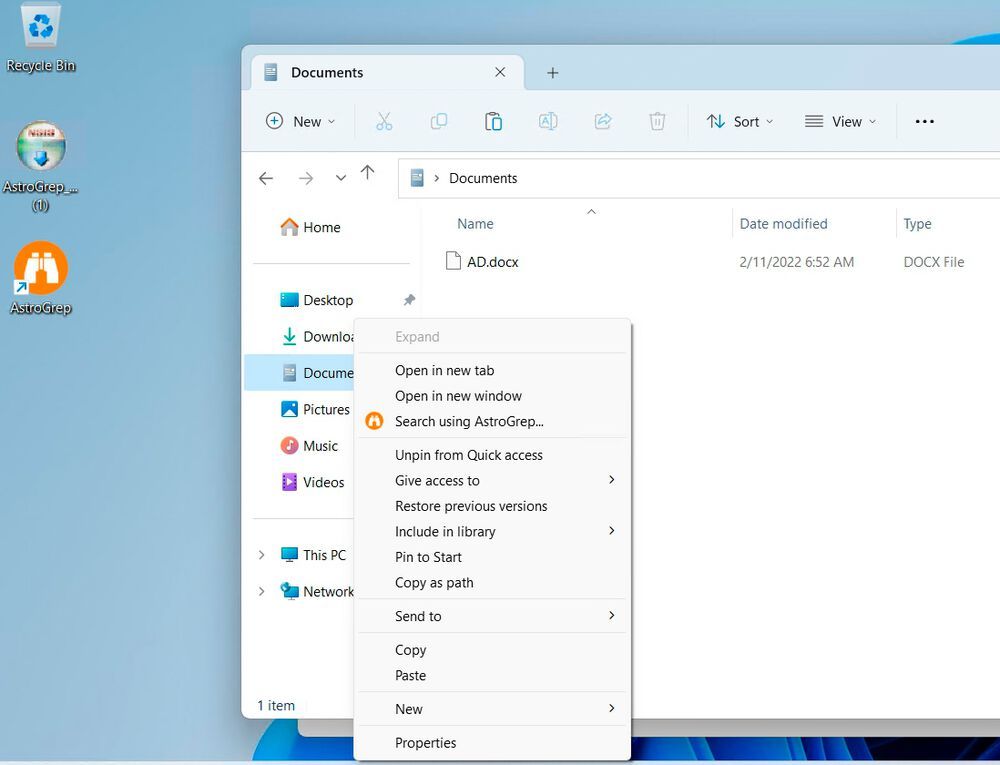Click the Delete trash icon in toolbar

tap(657, 121)
